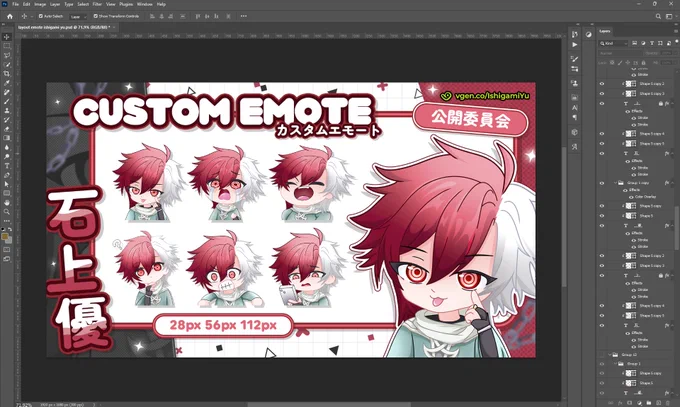Hide the Shape 5 layer below Group 1 copy
The width and height of the screenshot is (680, 407).
click(x=602, y=216)
